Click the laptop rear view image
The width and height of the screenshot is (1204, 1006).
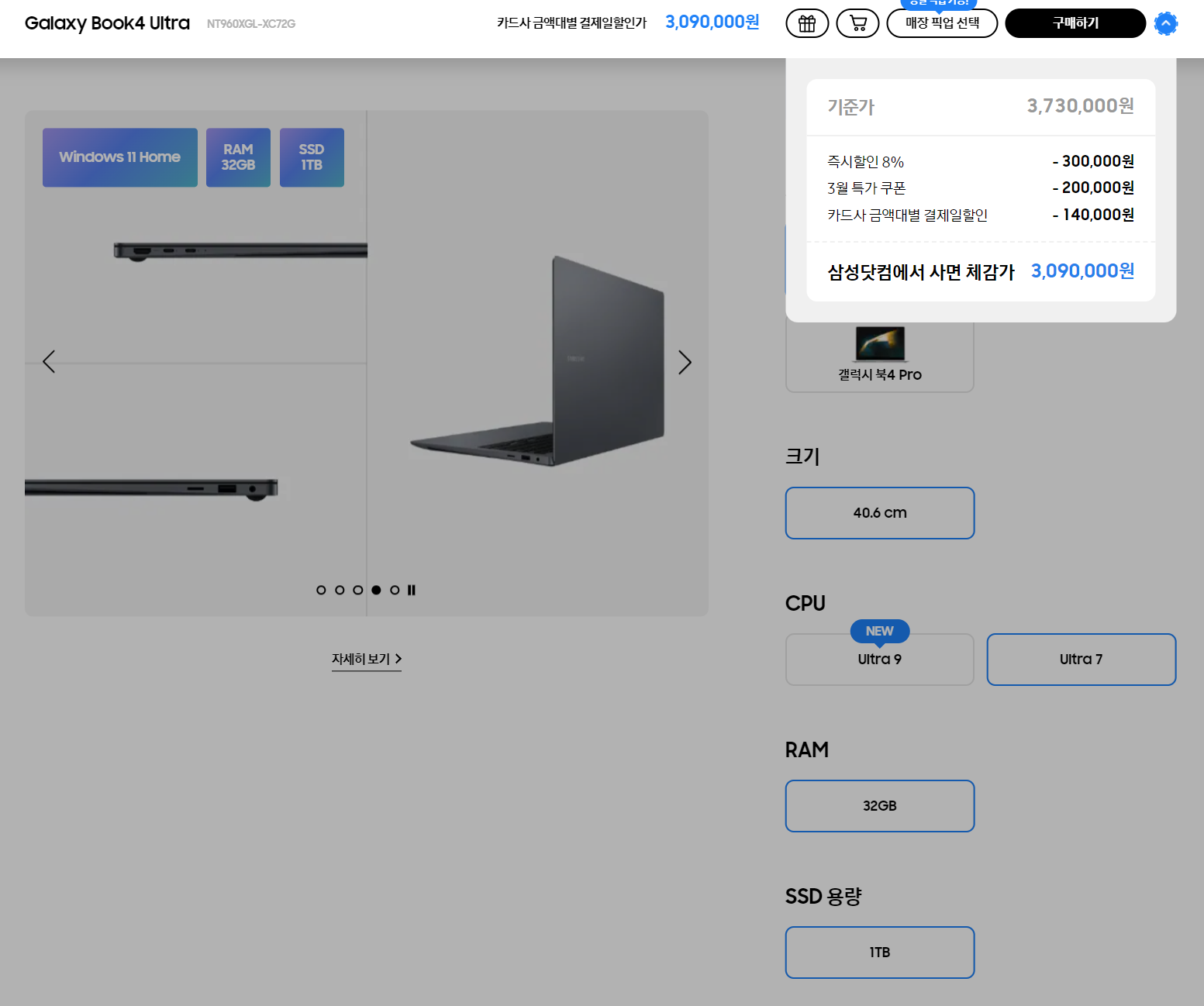(538, 362)
